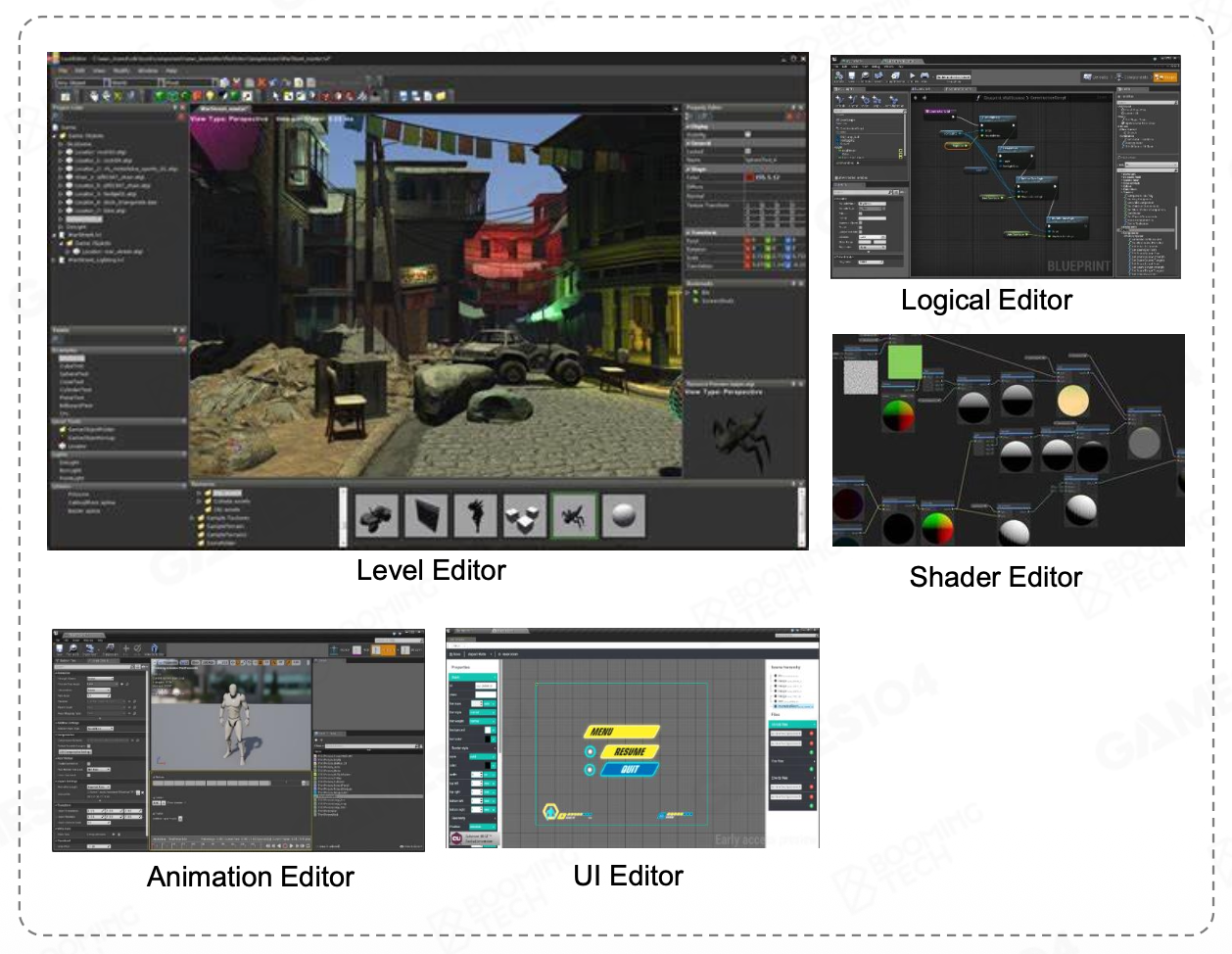The image size is (1232, 954).
Task: Click the yellow folder icon in Level Editor toolbar
Action: [x=441, y=96]
